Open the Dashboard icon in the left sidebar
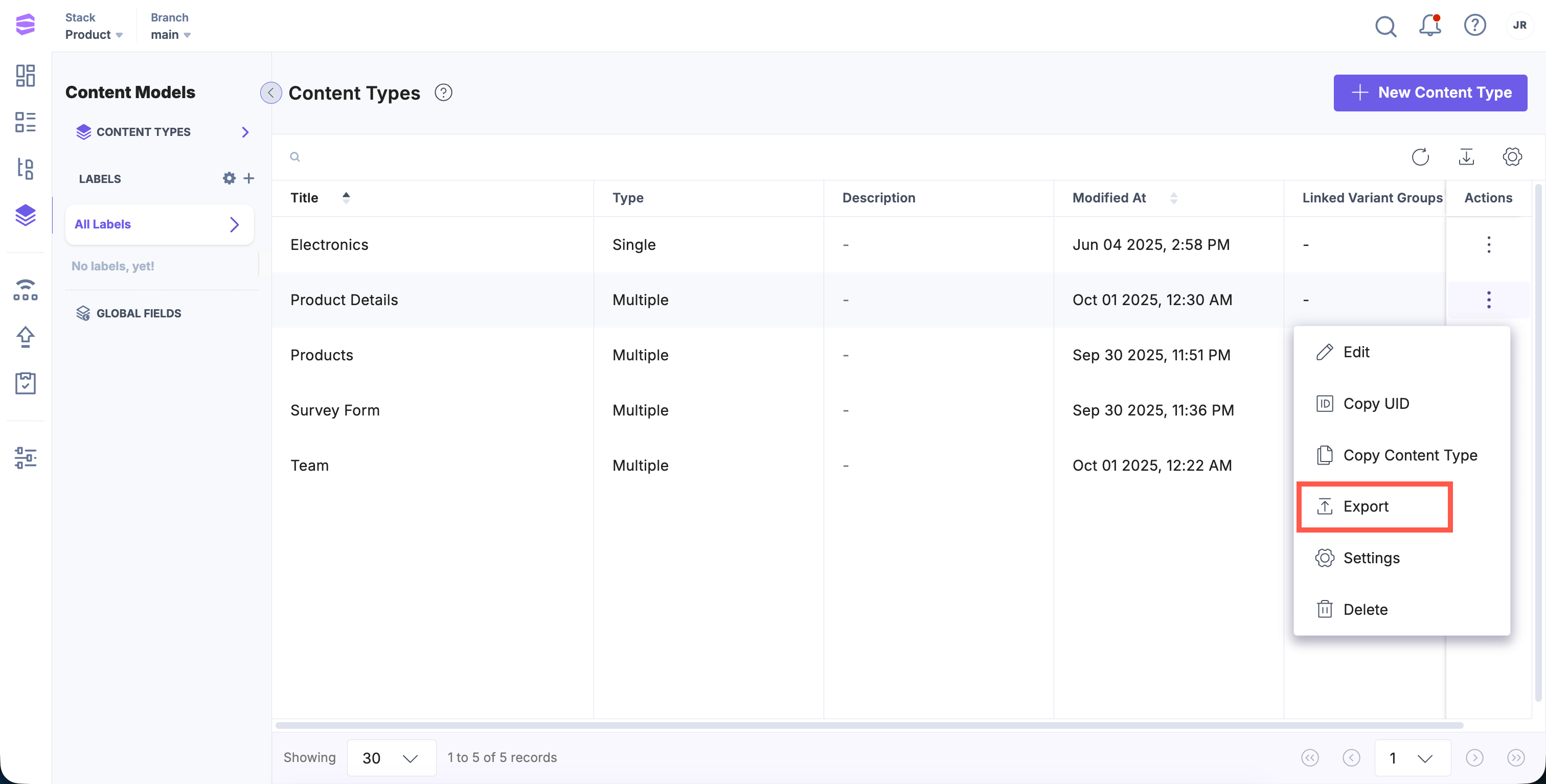 pyautogui.click(x=25, y=76)
